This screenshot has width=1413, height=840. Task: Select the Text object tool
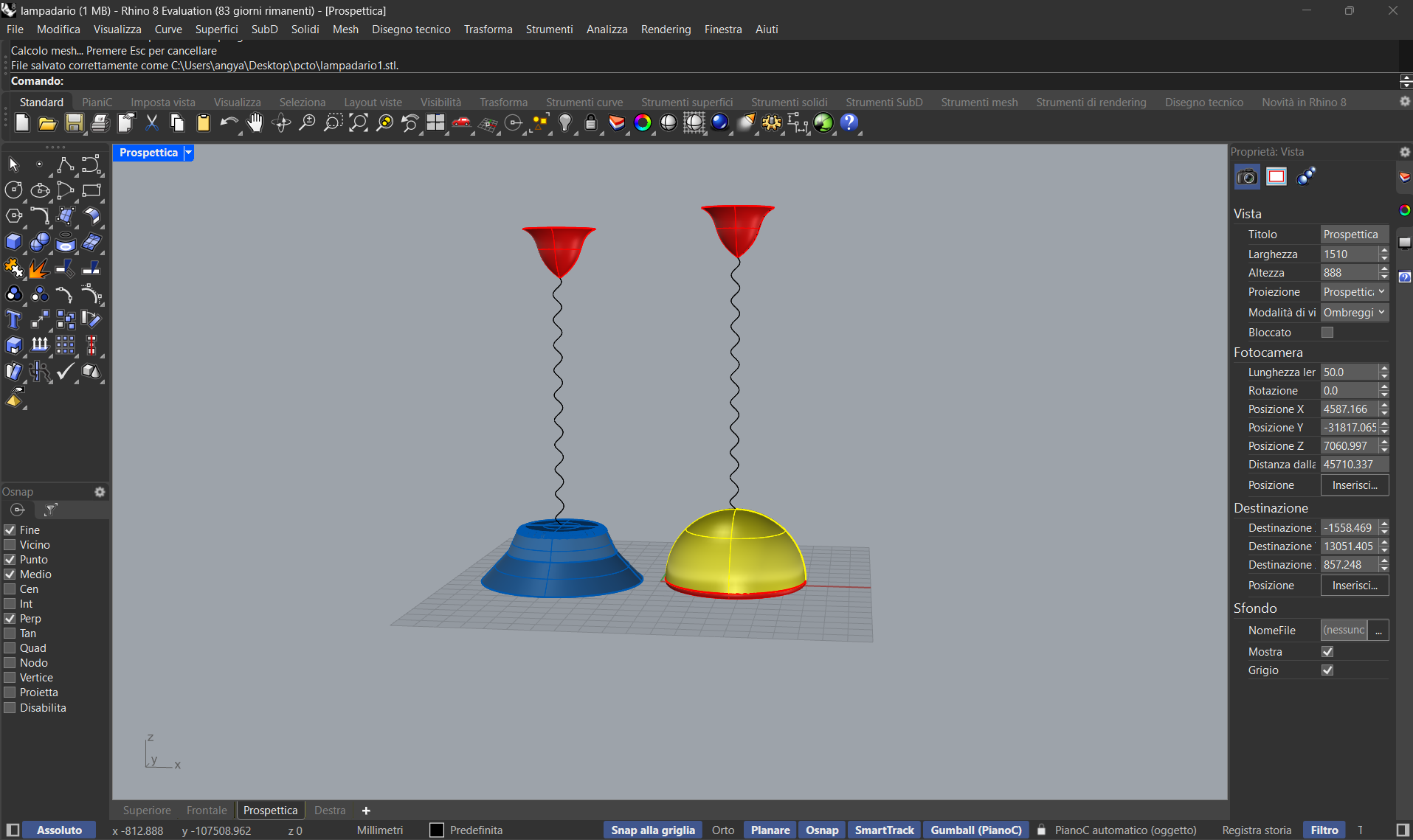[x=13, y=319]
